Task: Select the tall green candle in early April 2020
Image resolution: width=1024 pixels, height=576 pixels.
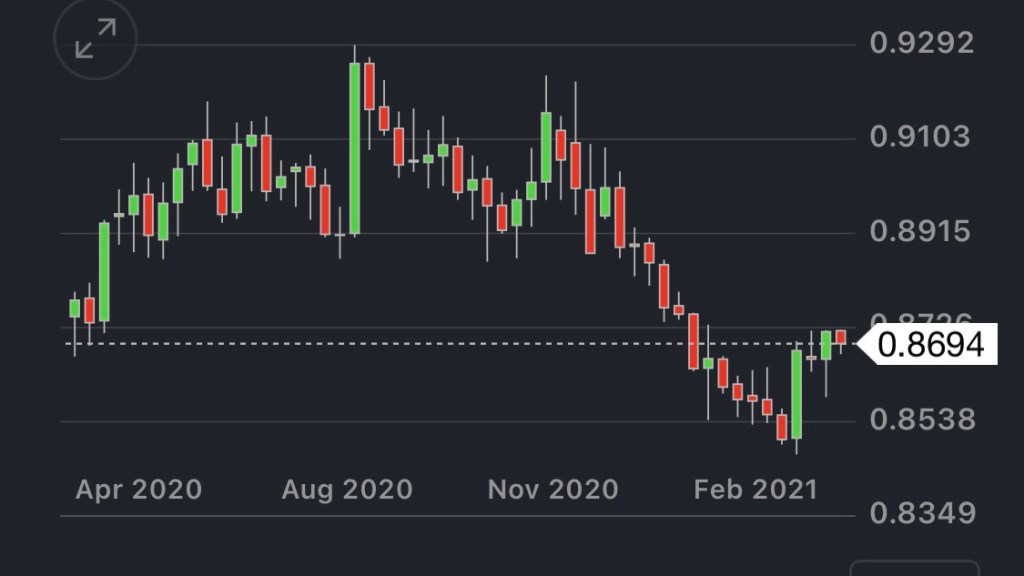Action: tap(104, 270)
